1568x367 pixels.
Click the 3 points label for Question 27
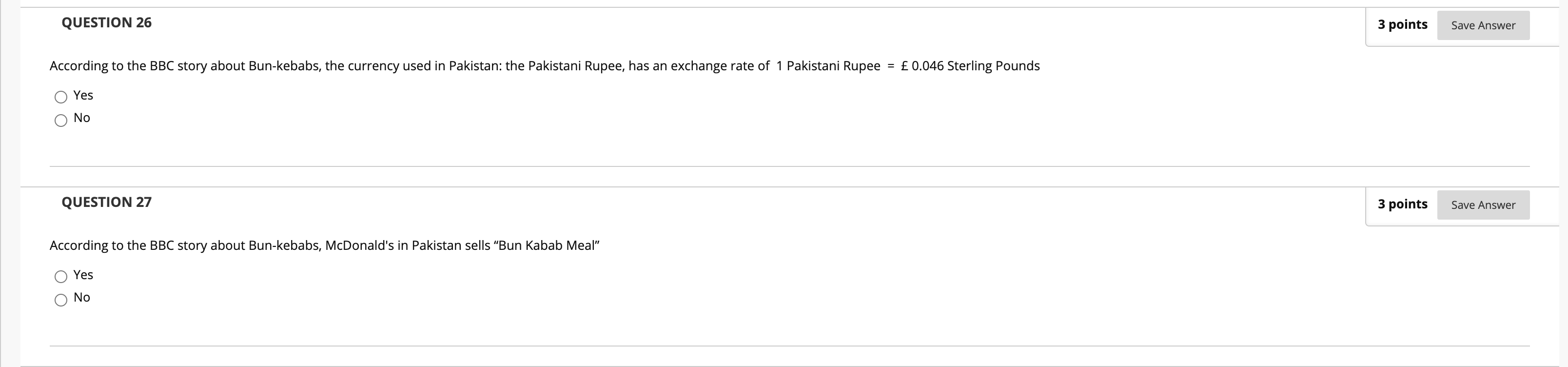pyautogui.click(x=1402, y=204)
